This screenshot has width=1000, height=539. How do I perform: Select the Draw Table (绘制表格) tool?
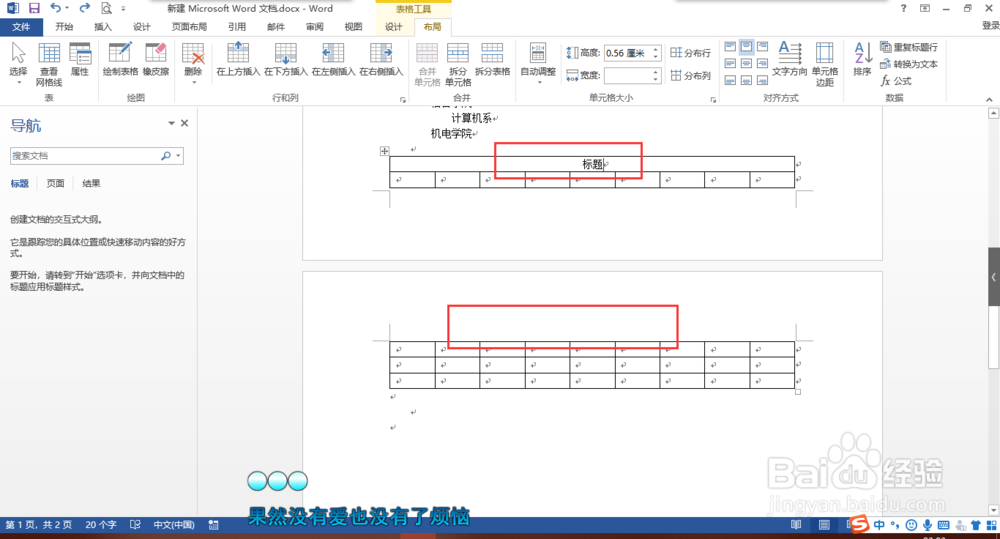tap(120, 59)
